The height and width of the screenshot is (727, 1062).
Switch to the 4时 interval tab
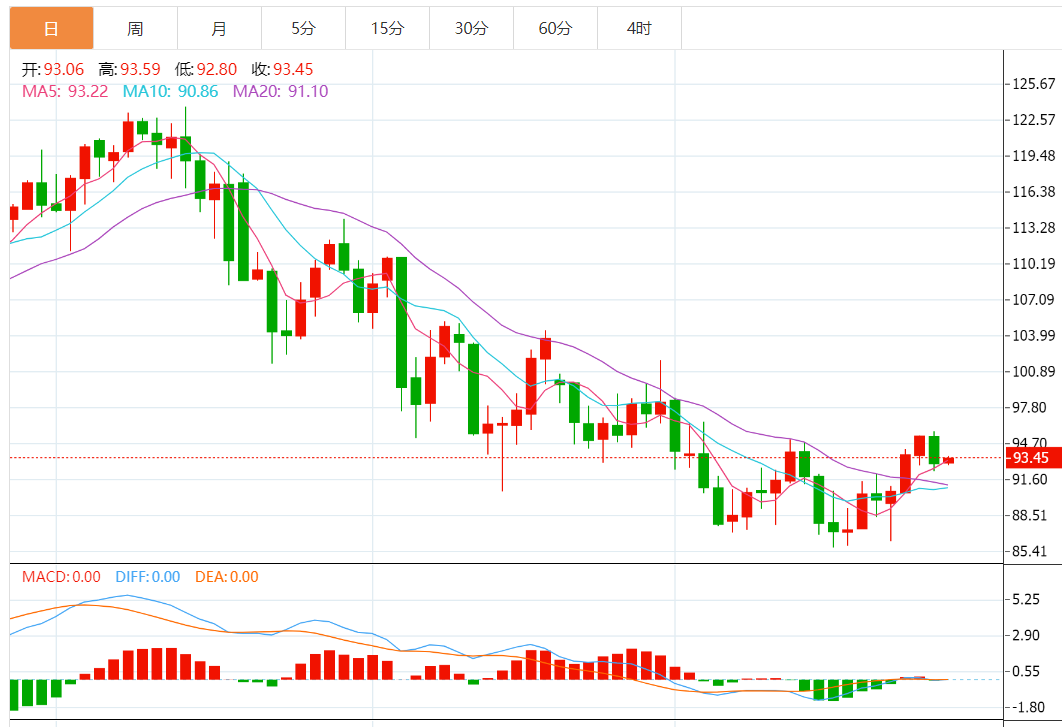(x=639, y=28)
